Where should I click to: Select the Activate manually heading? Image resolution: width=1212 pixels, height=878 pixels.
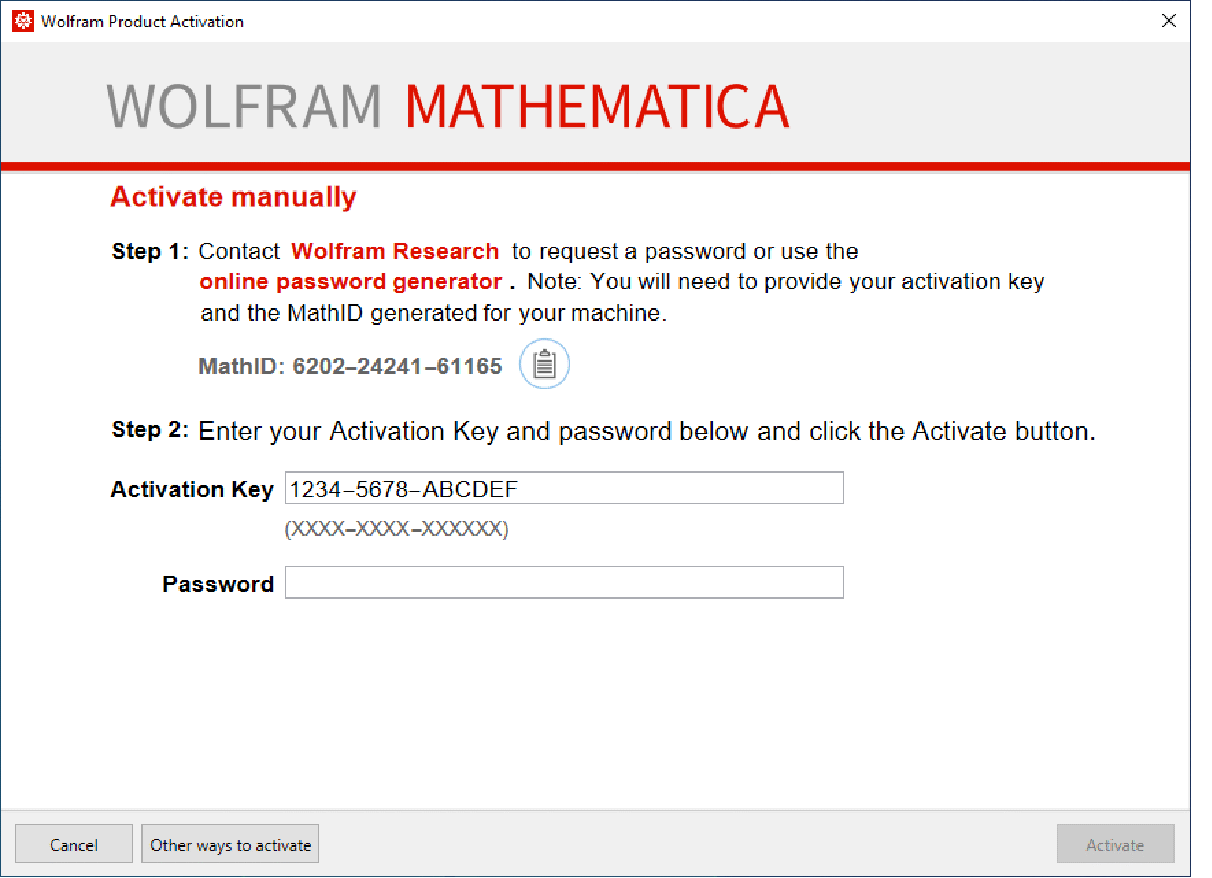(233, 197)
